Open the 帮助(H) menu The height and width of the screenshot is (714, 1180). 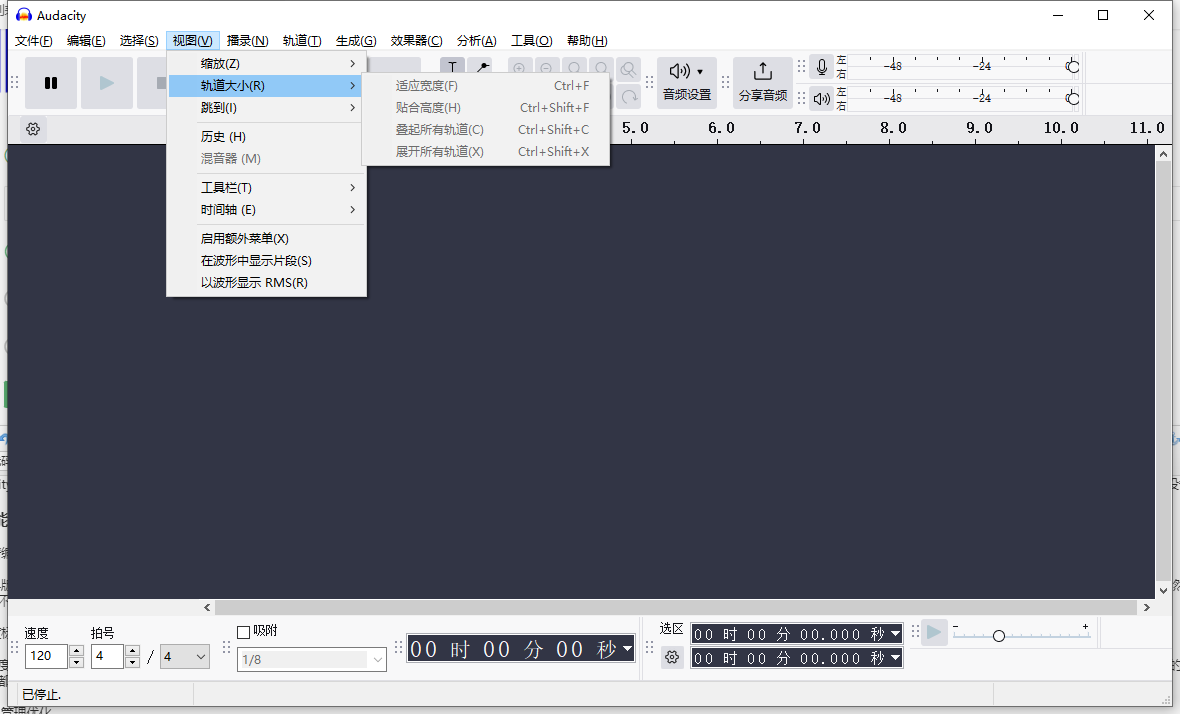click(587, 41)
